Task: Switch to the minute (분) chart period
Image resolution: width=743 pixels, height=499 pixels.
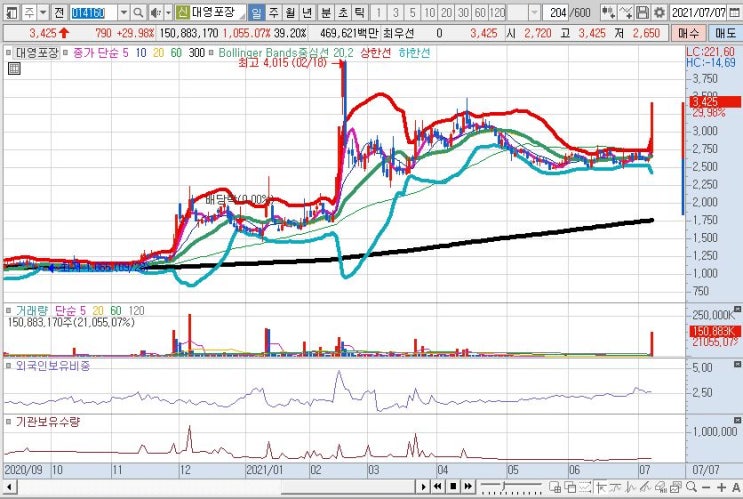Action: click(326, 12)
